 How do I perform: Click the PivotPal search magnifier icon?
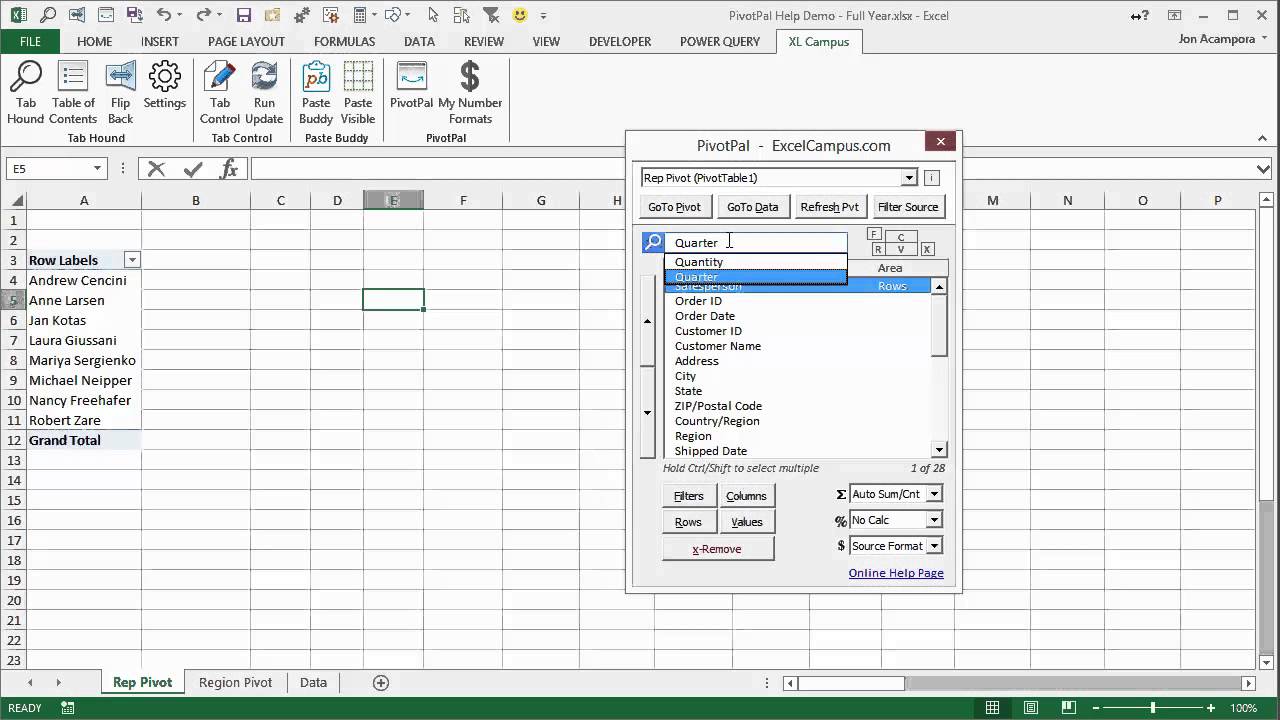652,242
